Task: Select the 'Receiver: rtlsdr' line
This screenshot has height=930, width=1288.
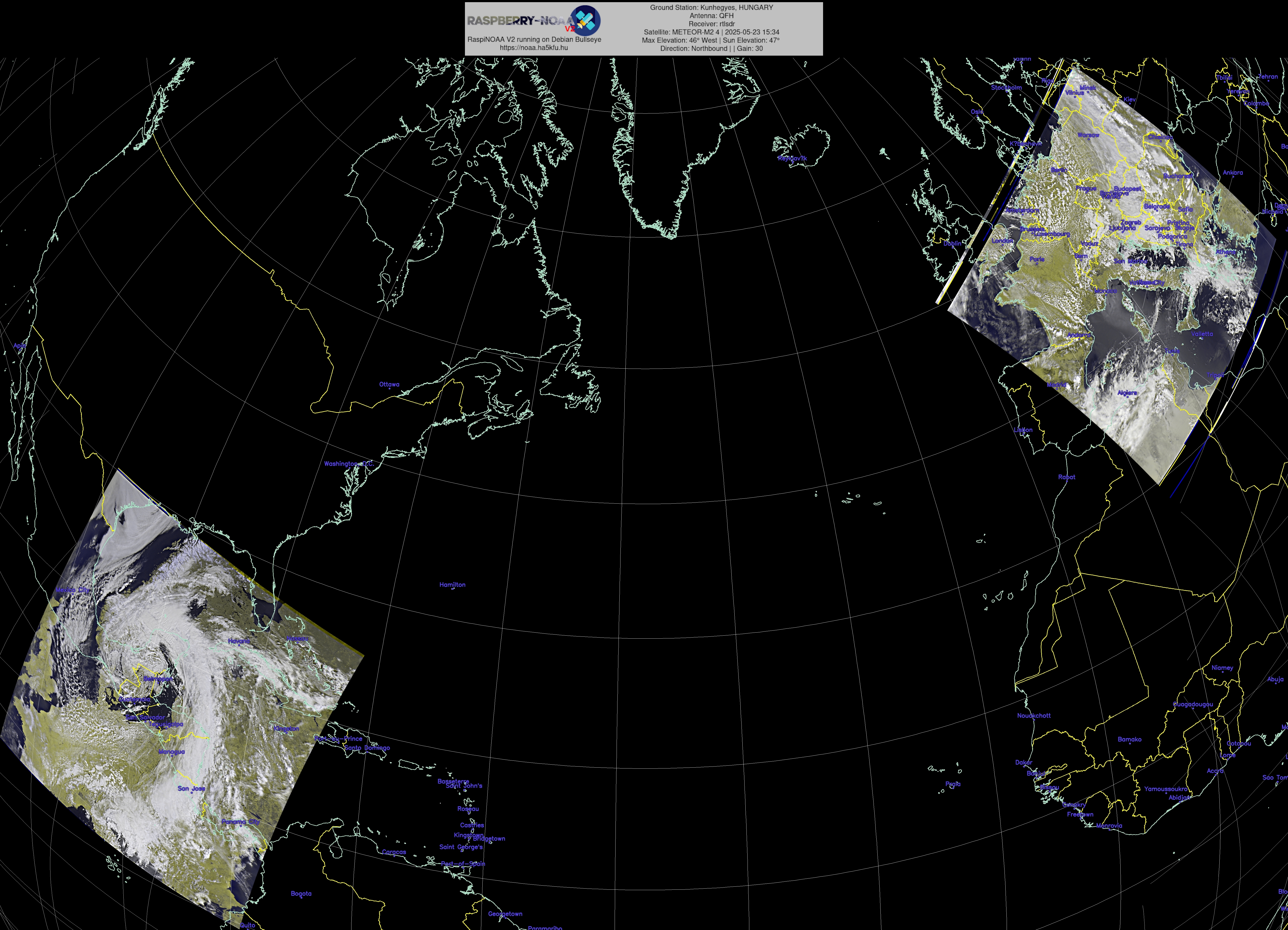Action: 711,24
